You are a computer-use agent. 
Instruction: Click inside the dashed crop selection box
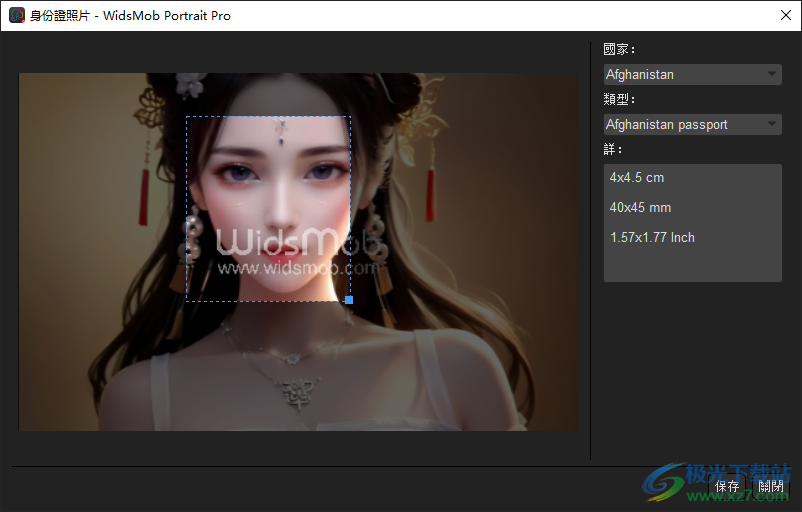(268, 209)
